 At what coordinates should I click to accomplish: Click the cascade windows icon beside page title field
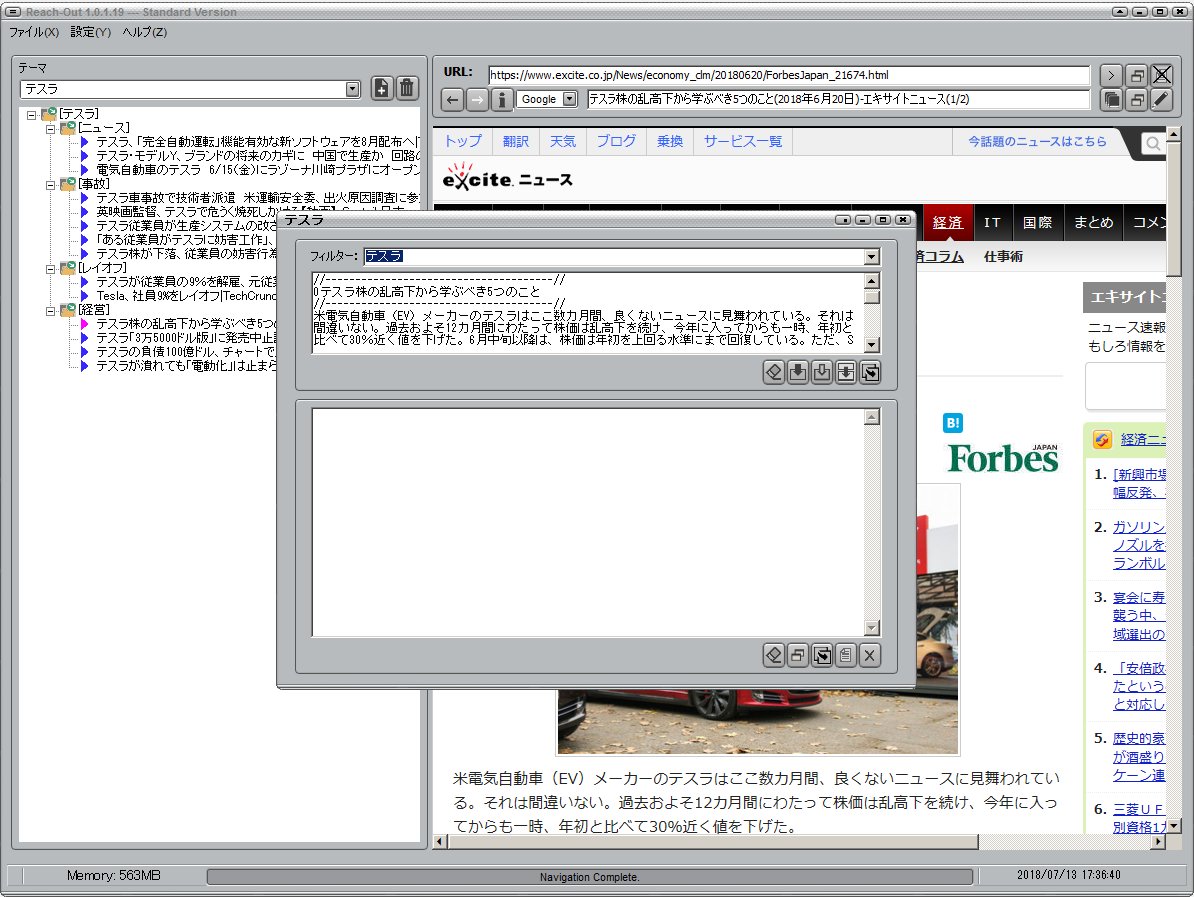(1136, 100)
